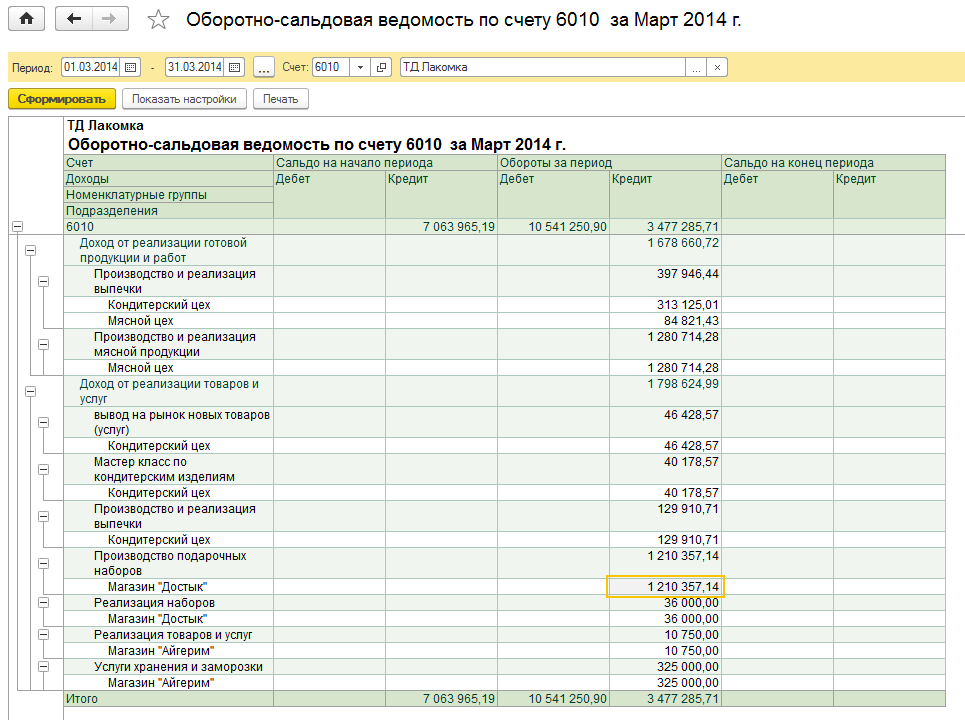Click the Сальдо на конец периода header
Image resolution: width=965 pixels, height=720 pixels.
[833, 163]
